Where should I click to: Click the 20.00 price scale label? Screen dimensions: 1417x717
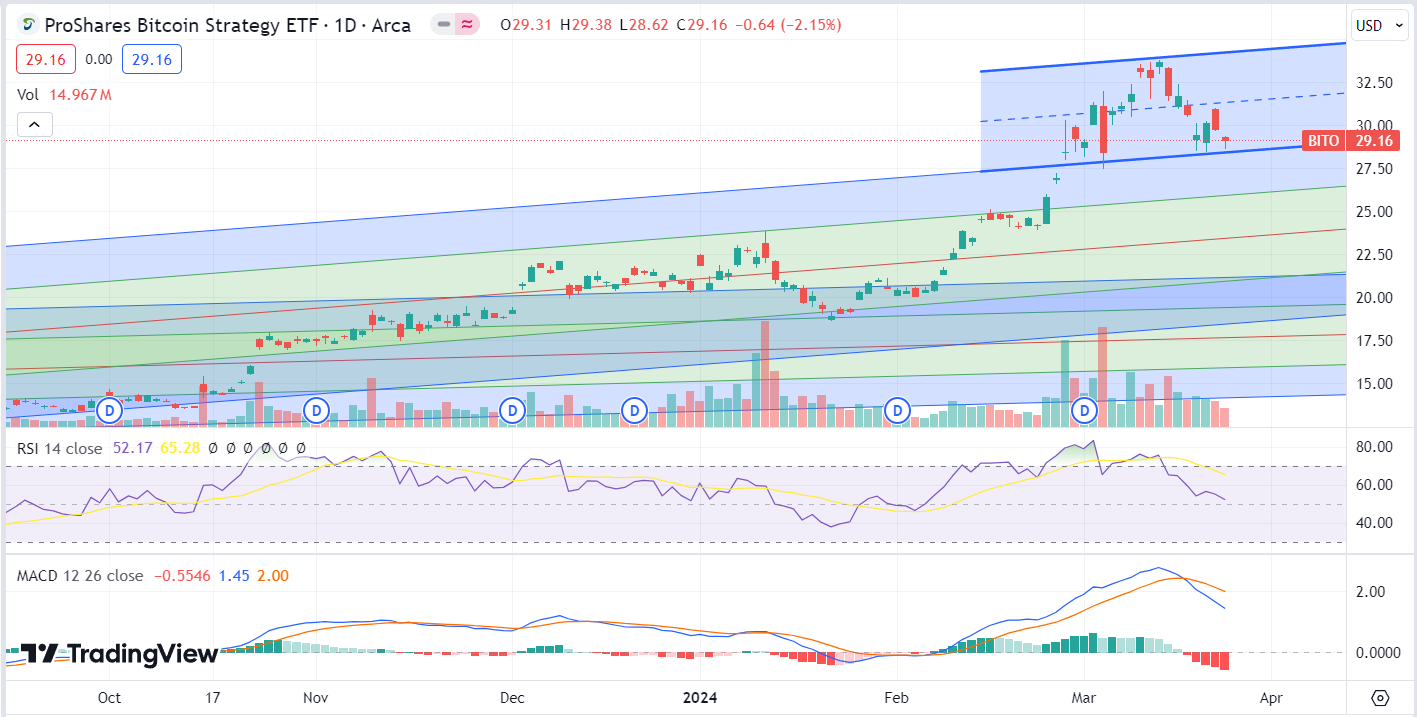[x=1375, y=298]
